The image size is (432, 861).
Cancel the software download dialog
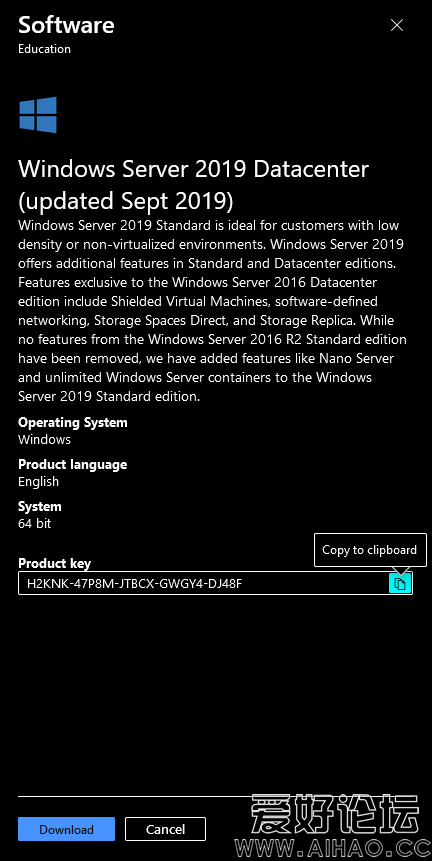(165, 829)
